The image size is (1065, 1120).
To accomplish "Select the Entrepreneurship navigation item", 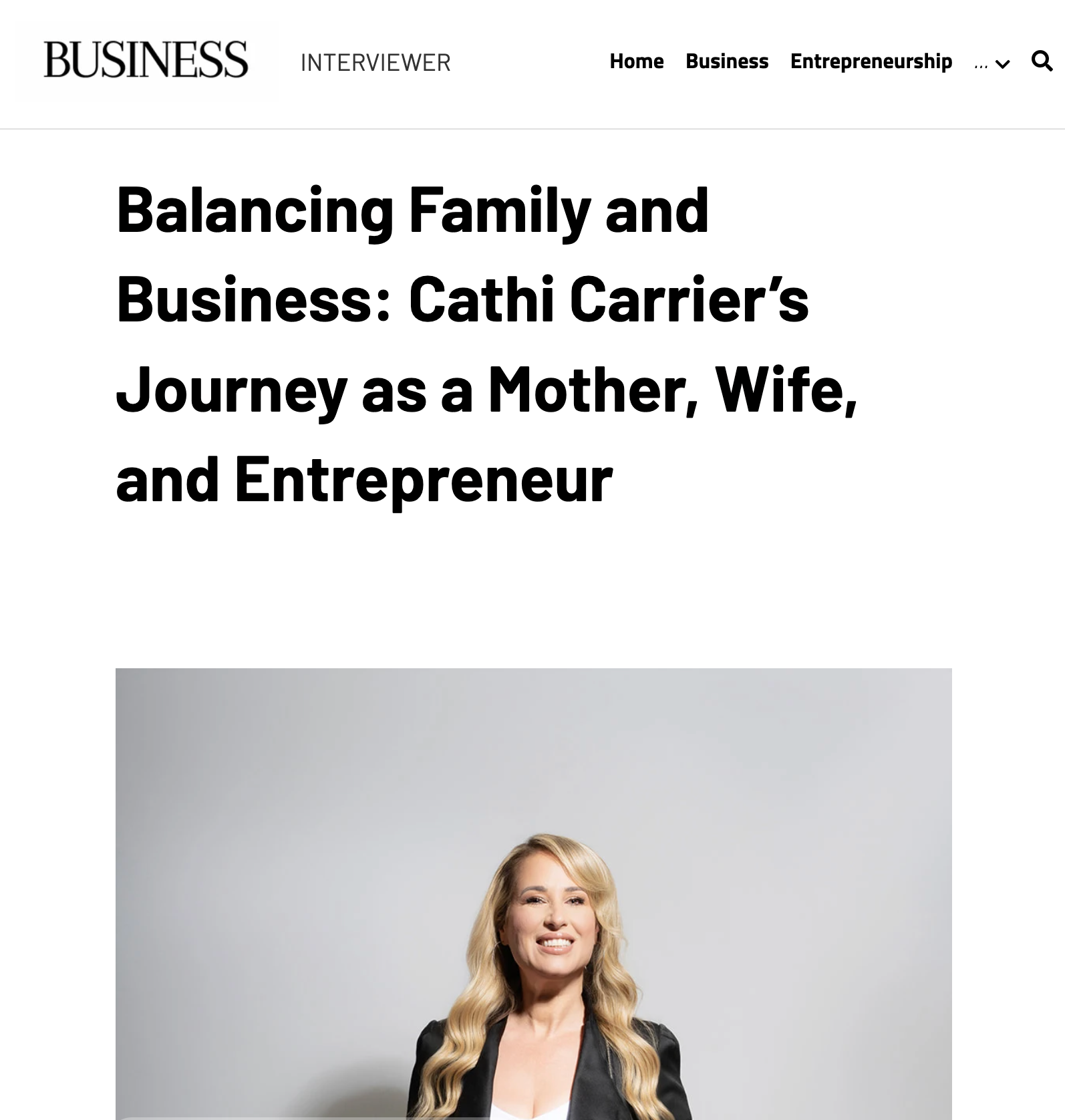I will click(871, 61).
